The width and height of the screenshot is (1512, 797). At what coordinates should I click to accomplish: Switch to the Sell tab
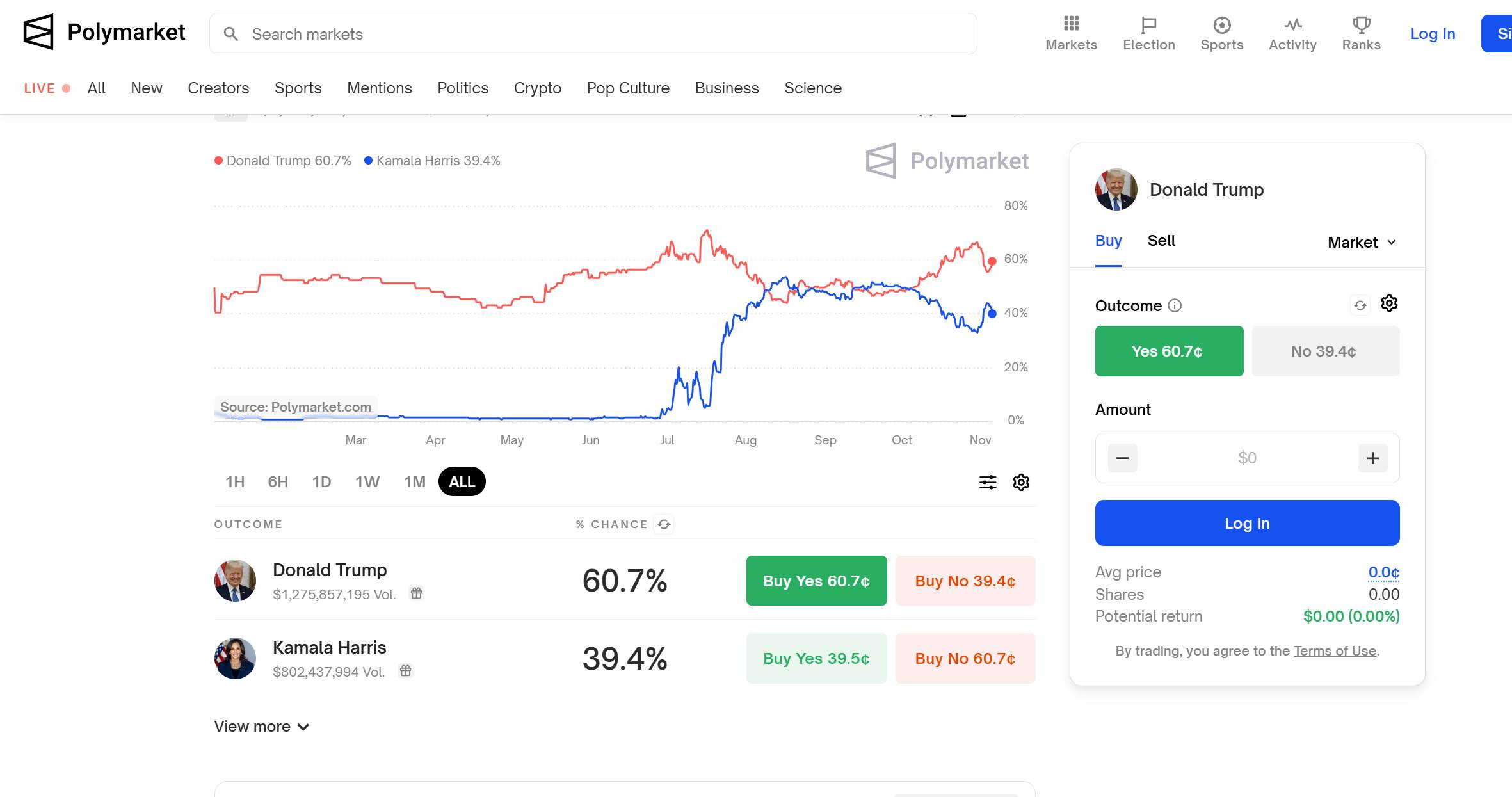pyautogui.click(x=1161, y=241)
